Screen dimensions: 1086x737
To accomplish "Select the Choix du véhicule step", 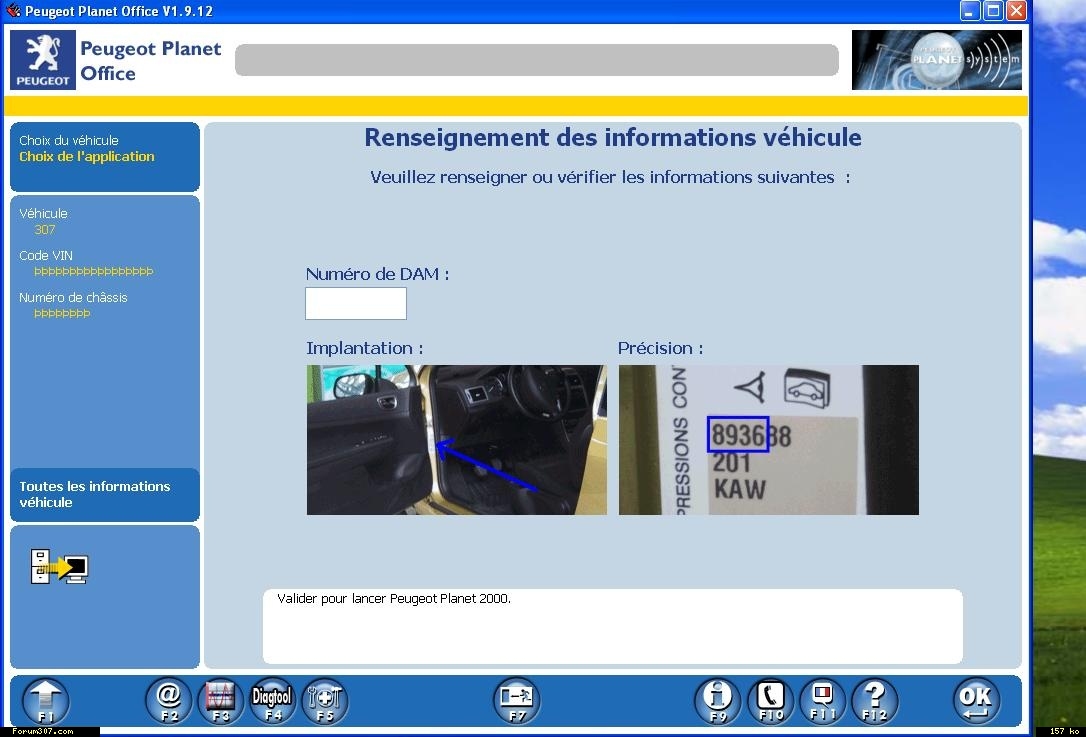I will tap(69, 140).
